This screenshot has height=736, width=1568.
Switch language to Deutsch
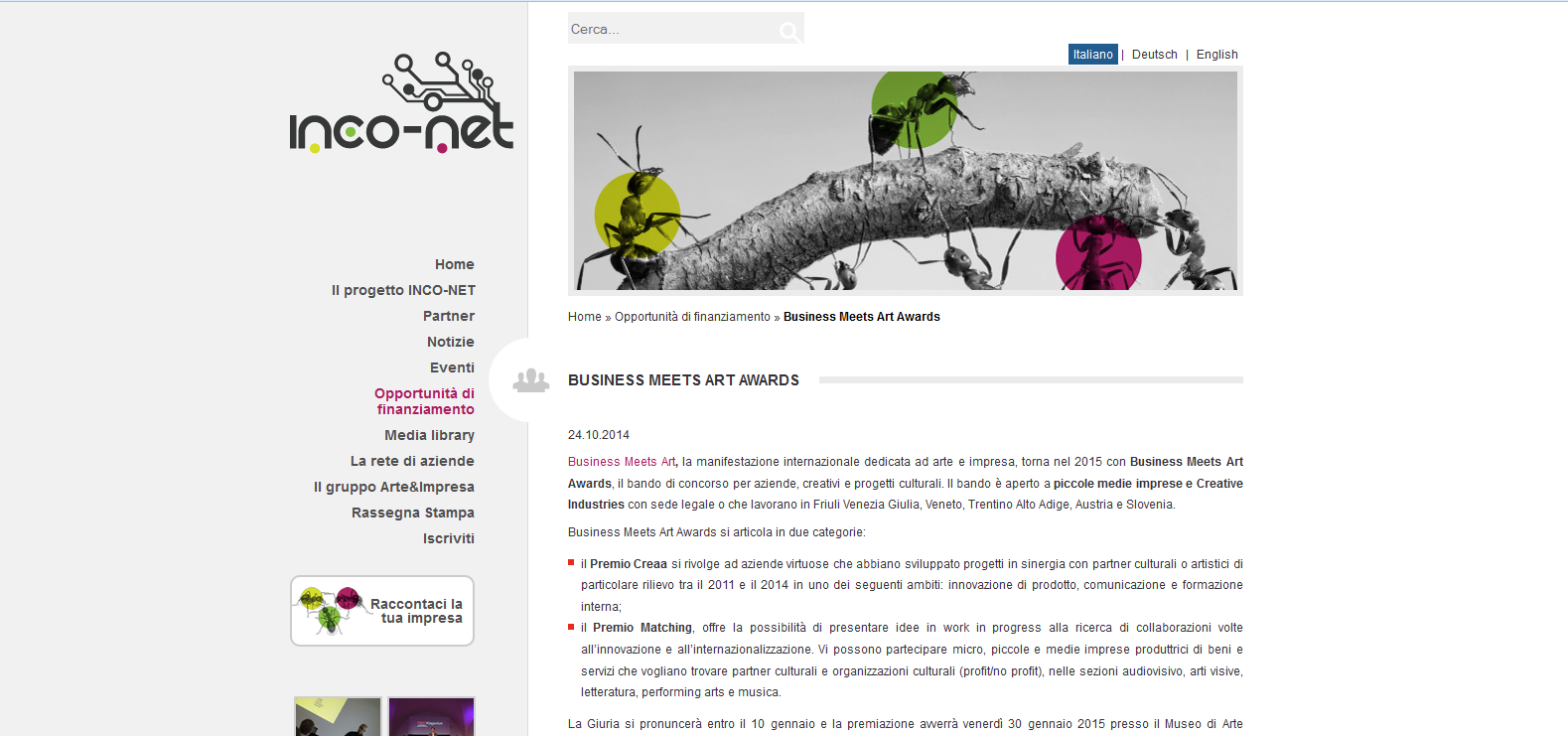click(1155, 55)
